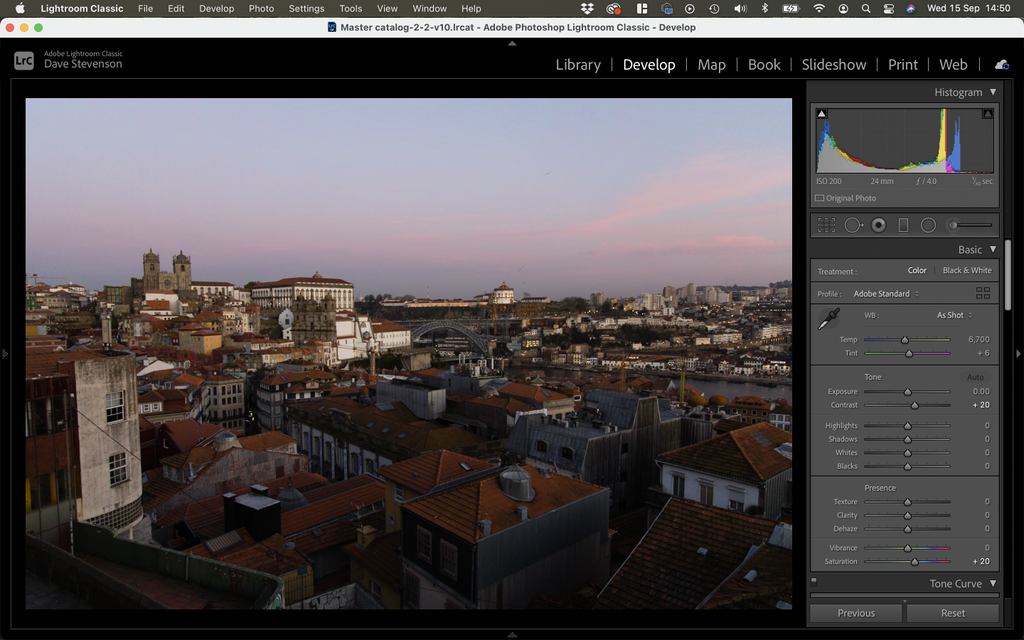Viewport: 1024px width, 640px height.
Task: Open the Wi-Fi menu bar icon
Action: coord(819,8)
